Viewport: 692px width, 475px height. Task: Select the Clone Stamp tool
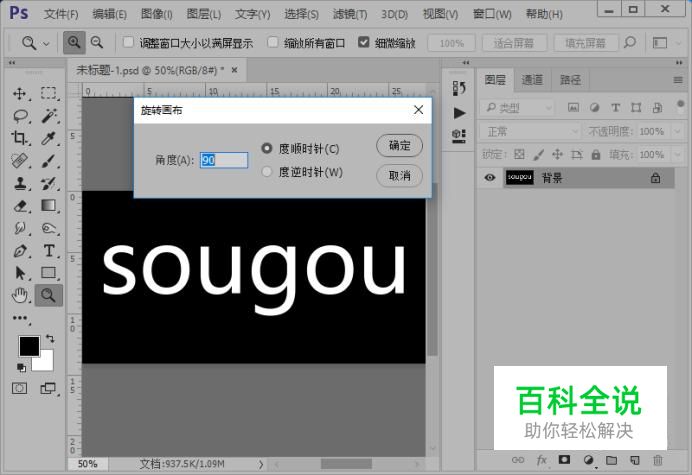click(x=19, y=183)
